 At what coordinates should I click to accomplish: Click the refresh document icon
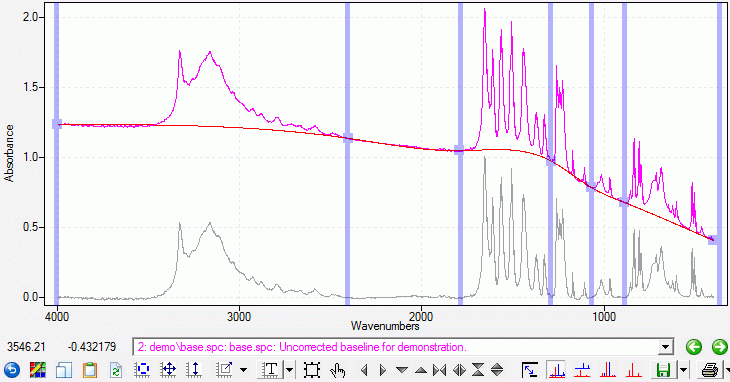[115, 370]
